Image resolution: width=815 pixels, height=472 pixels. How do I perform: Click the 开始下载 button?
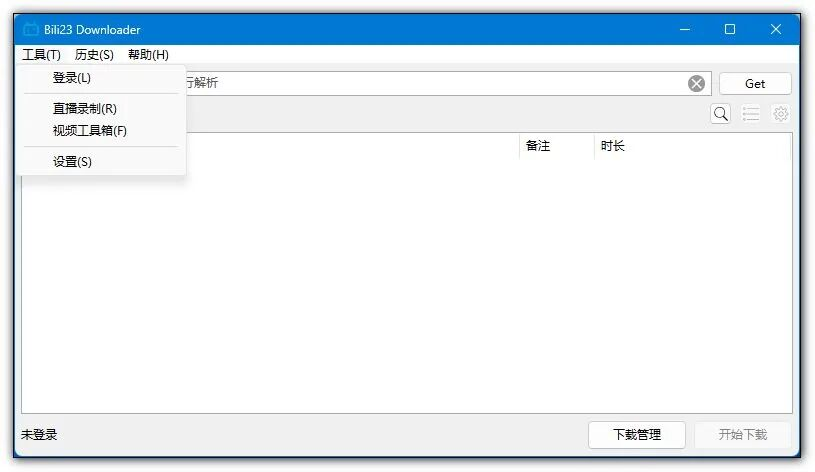[x=742, y=434]
